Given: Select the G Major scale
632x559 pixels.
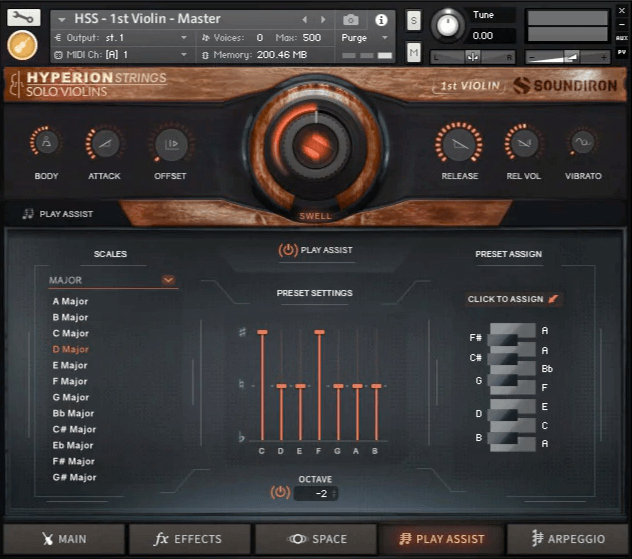Looking at the screenshot, I should coord(71,397).
